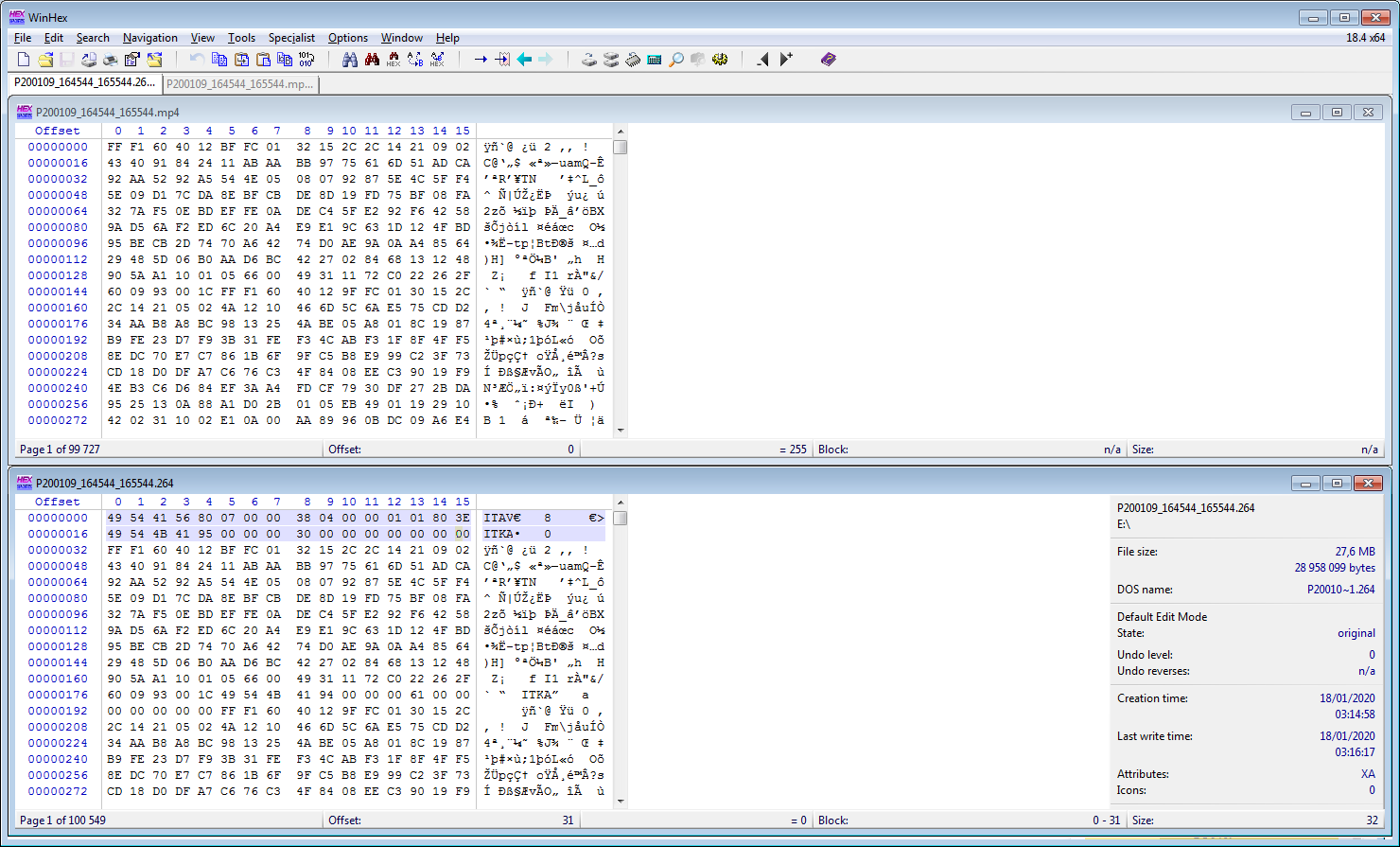Viewport: 1400px width, 847px height.
Task: Click the blue right-arrow Go To Offset icon
Action: (481, 60)
